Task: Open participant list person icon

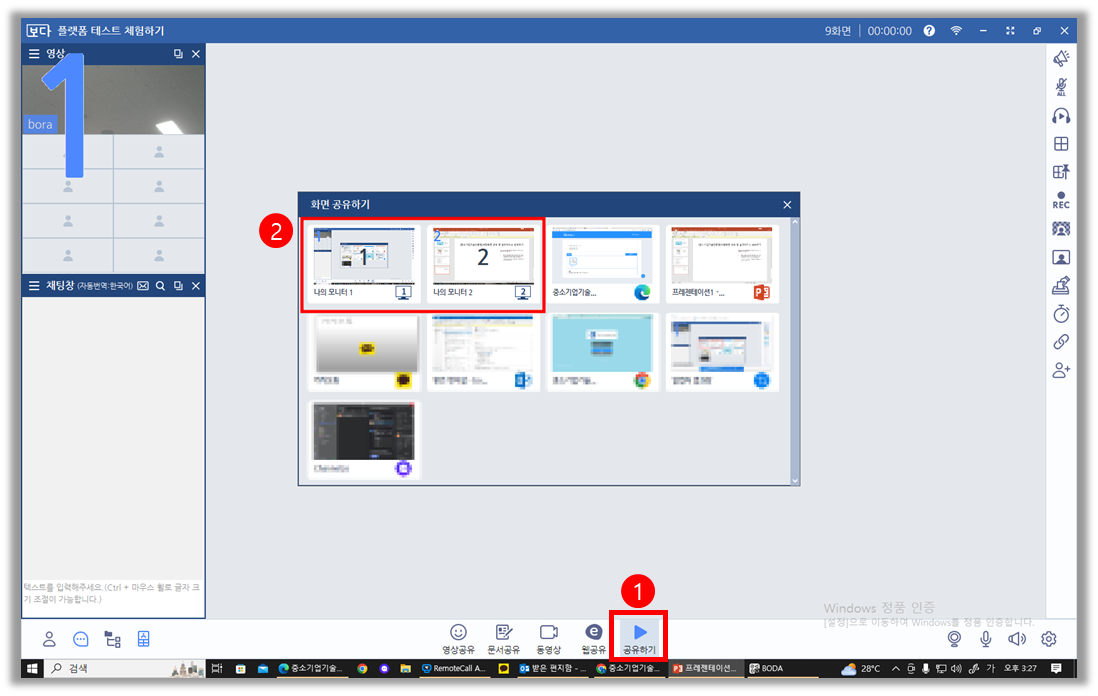Action: click(x=49, y=639)
